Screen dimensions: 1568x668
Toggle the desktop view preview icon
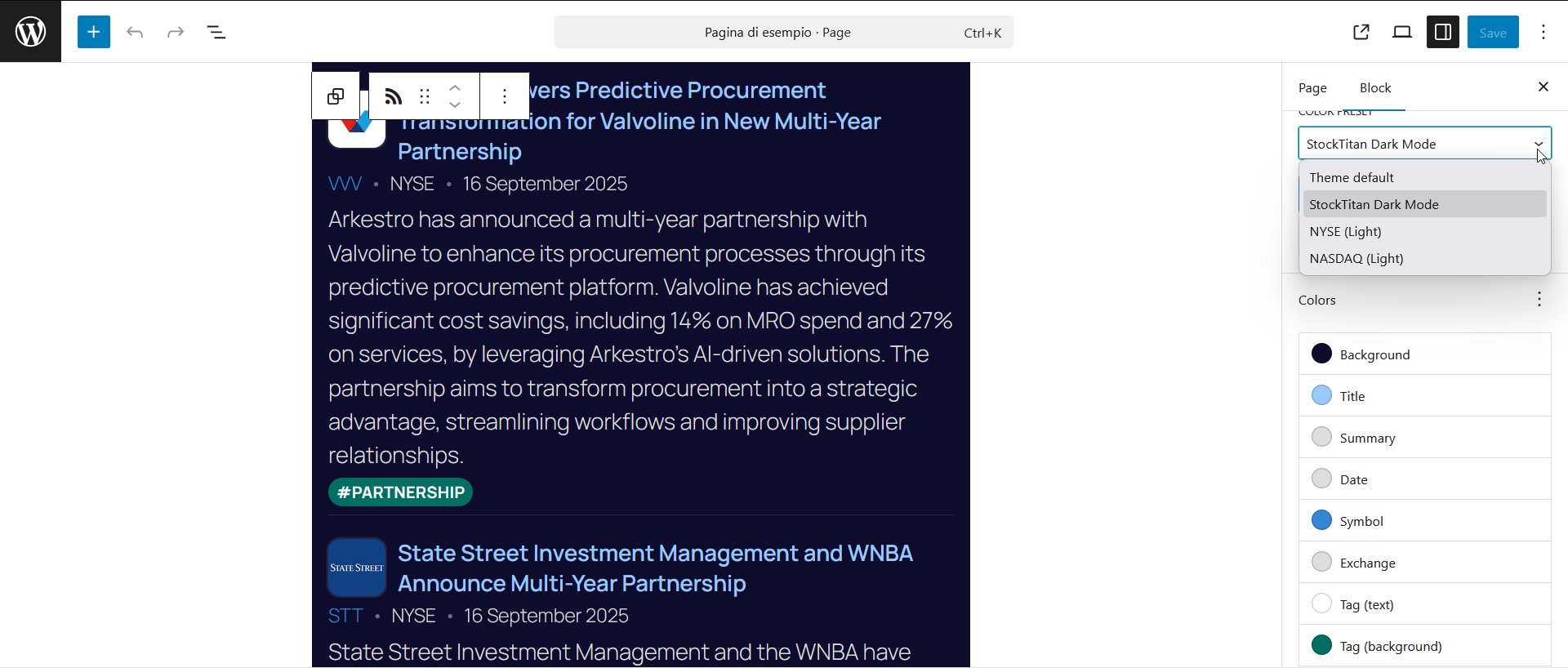click(x=1402, y=32)
